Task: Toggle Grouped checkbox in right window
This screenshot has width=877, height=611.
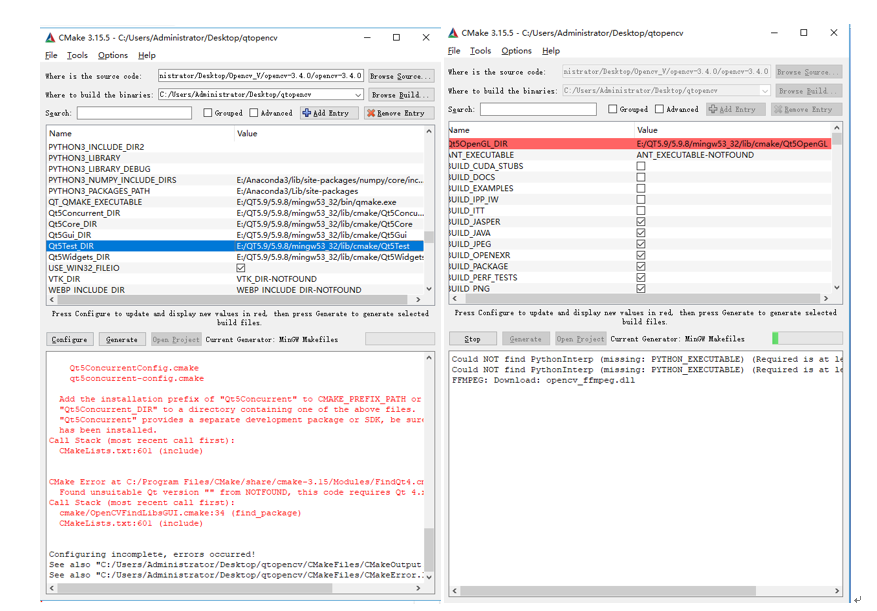Action: (612, 109)
